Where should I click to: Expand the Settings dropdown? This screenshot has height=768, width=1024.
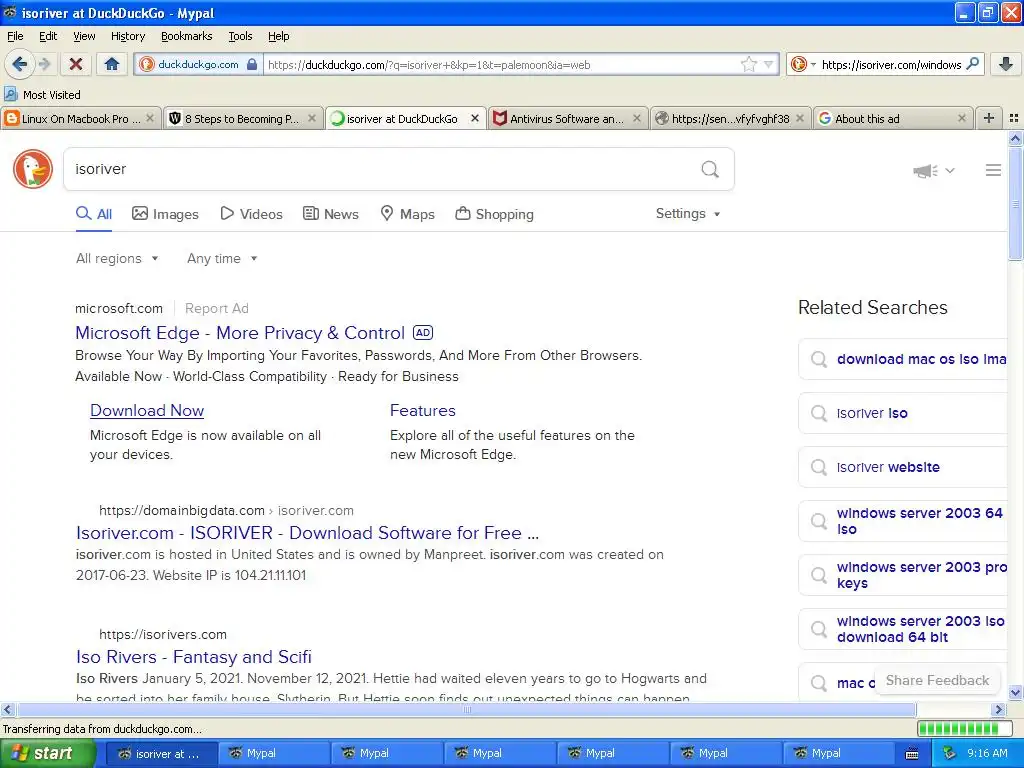click(x=688, y=214)
